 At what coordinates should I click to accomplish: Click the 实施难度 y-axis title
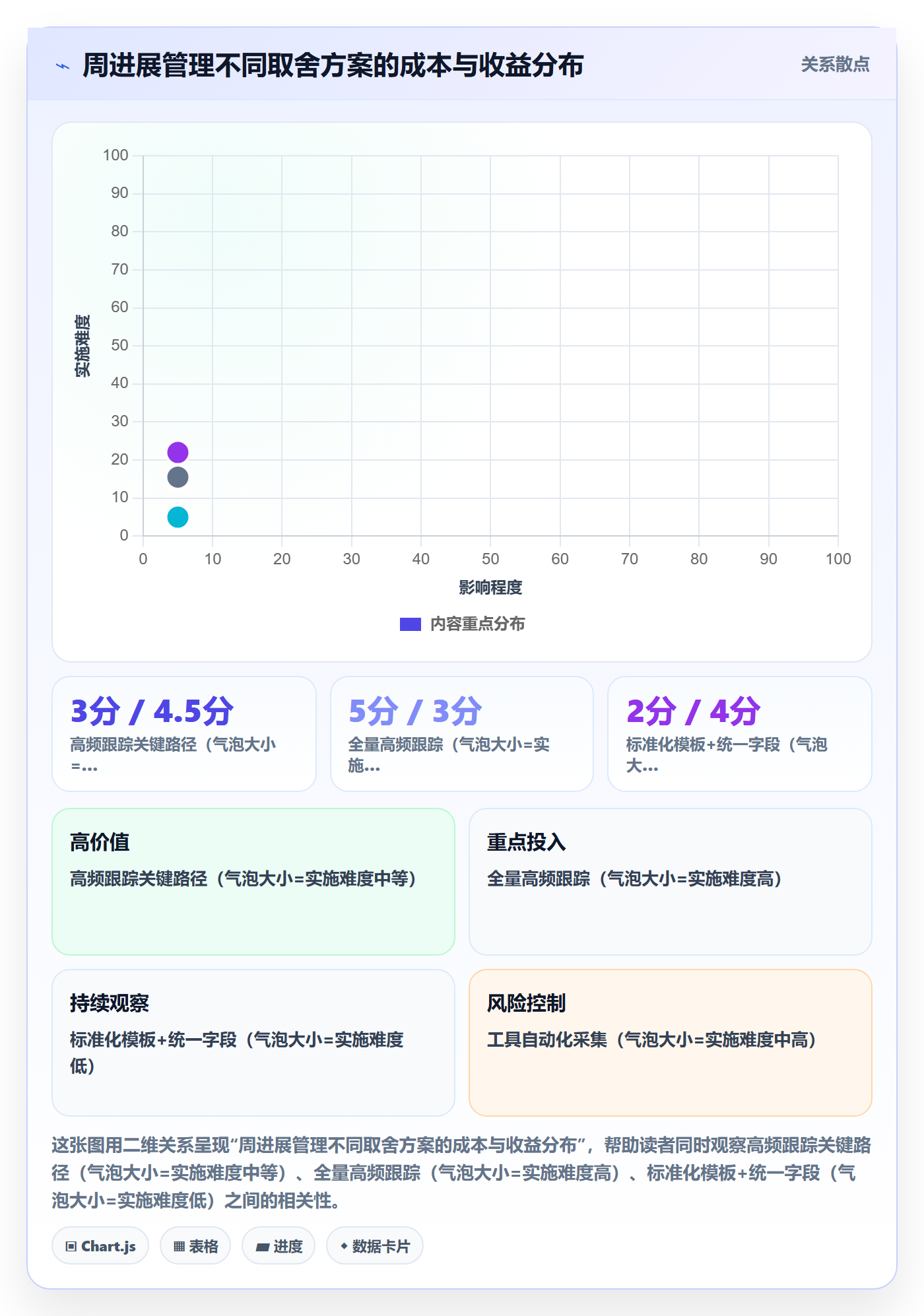click(82, 346)
